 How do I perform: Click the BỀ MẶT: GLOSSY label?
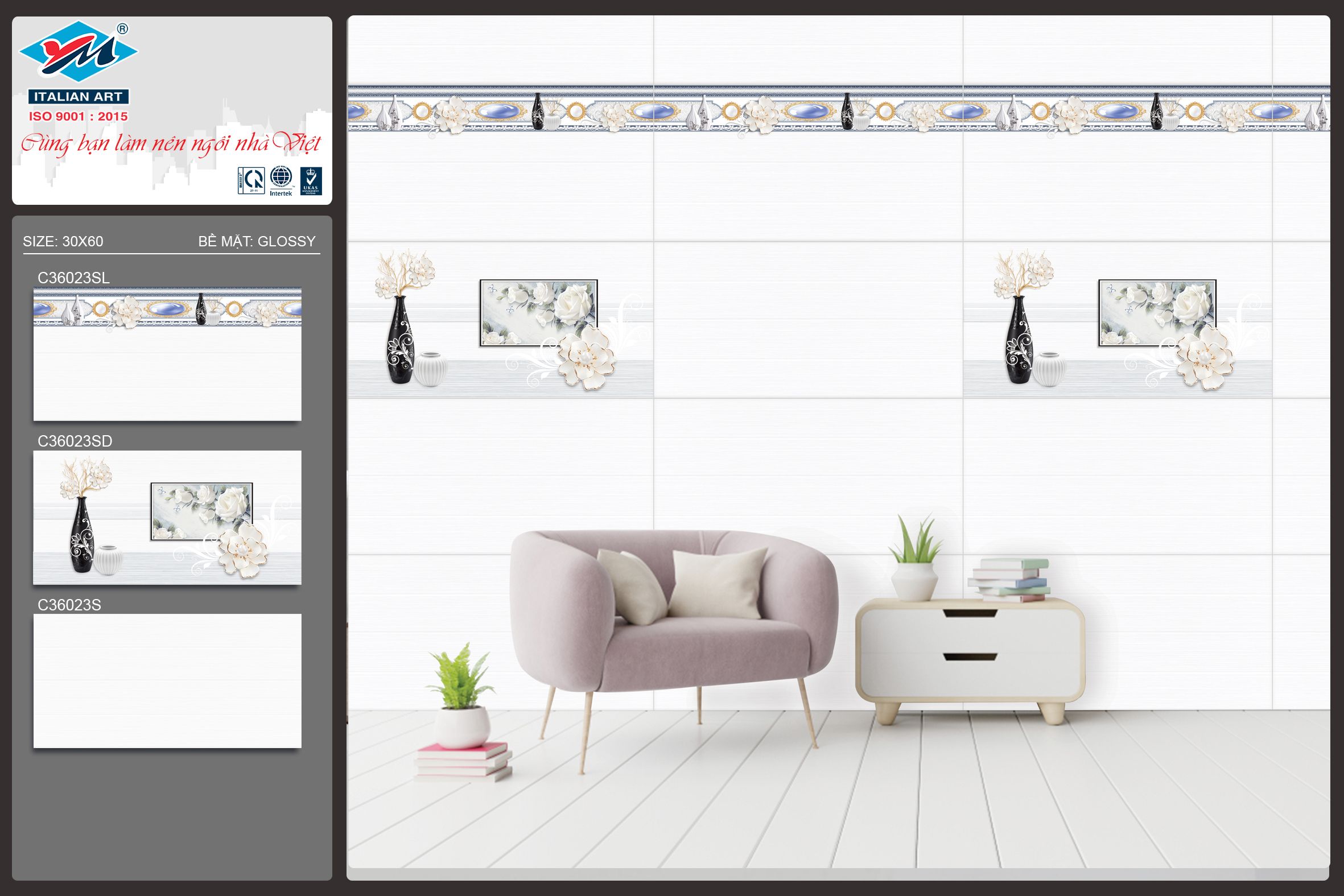pyautogui.click(x=257, y=241)
